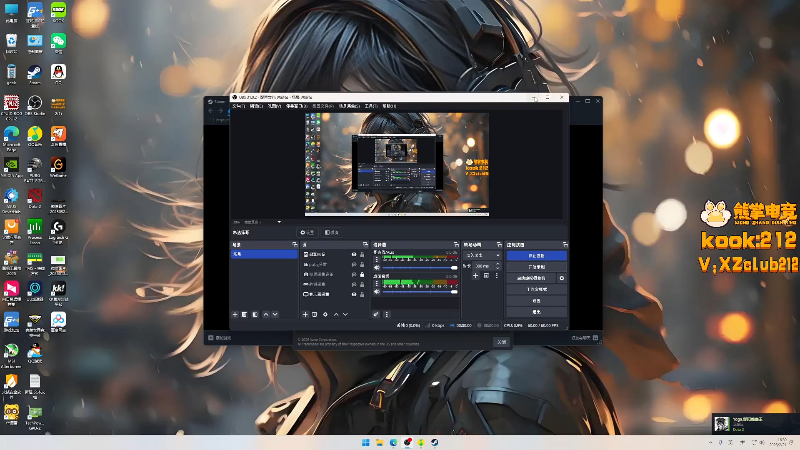Open advanced audio properties in Audio Mixer
This screenshot has height=450, width=800.
[x=377, y=314]
